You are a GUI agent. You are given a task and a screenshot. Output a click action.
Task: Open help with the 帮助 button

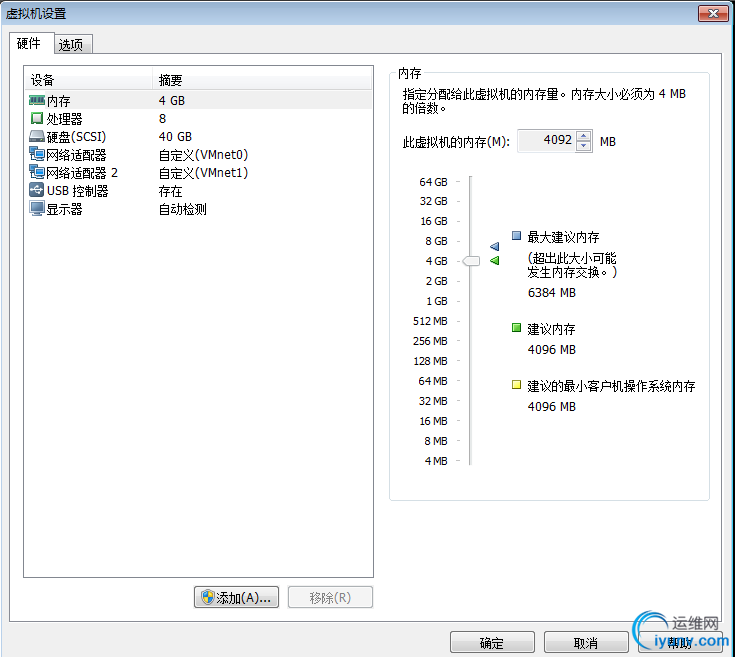click(680, 642)
